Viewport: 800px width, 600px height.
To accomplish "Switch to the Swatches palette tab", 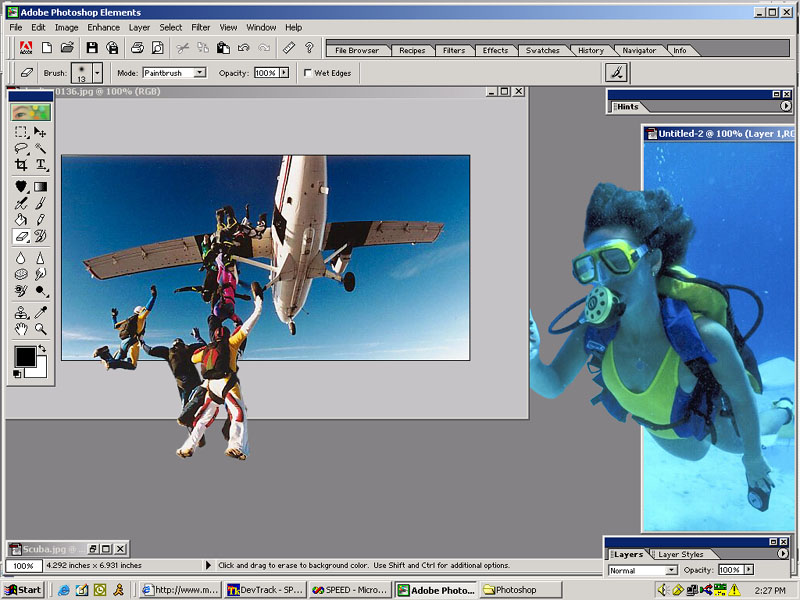I will pyautogui.click(x=543, y=50).
